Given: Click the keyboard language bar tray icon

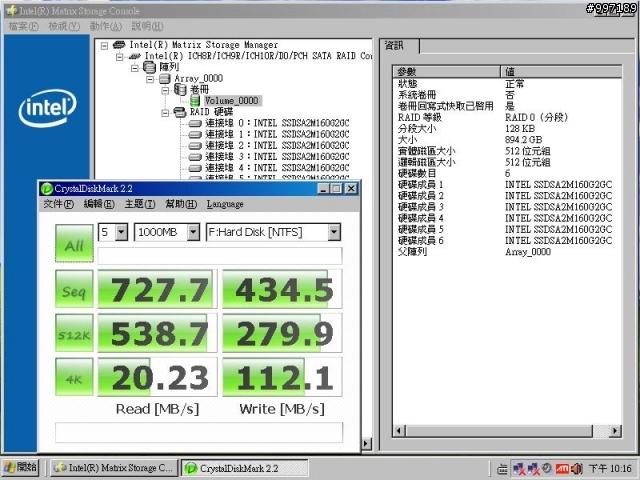Looking at the screenshot, I should point(502,469).
